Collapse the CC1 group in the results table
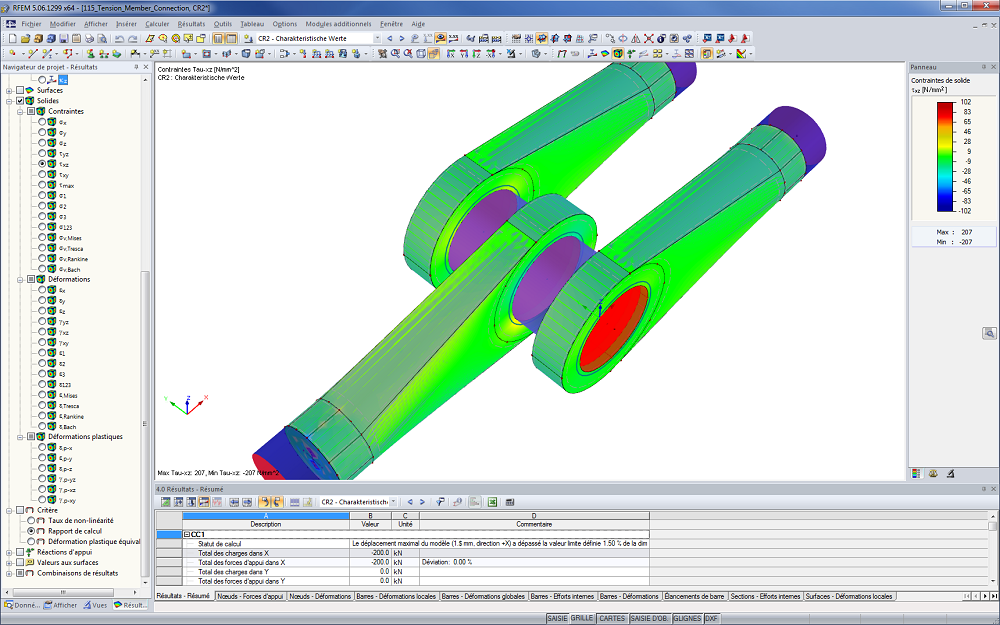Viewport: 1000px width, 625px height. 186,534
